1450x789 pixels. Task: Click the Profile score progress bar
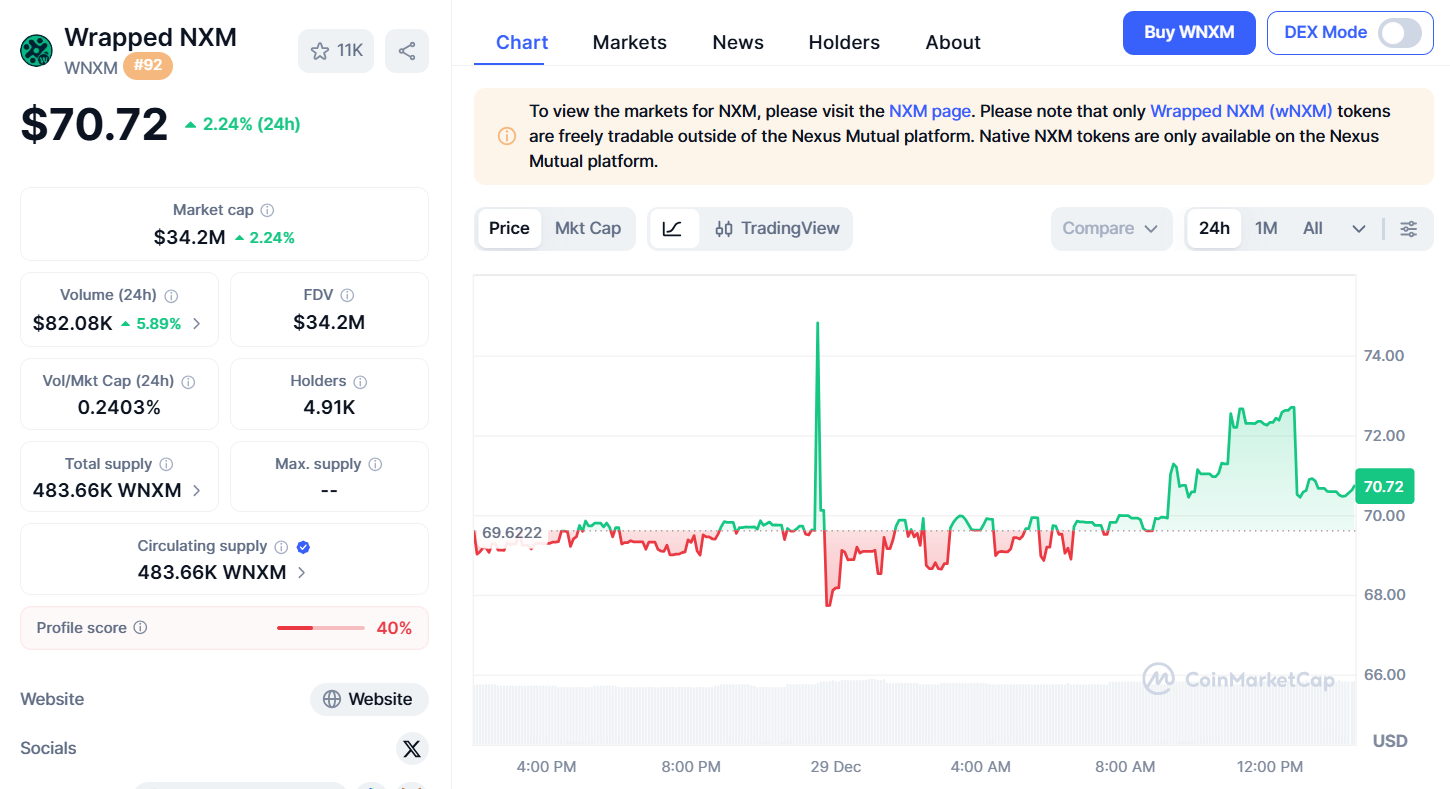[x=320, y=628]
